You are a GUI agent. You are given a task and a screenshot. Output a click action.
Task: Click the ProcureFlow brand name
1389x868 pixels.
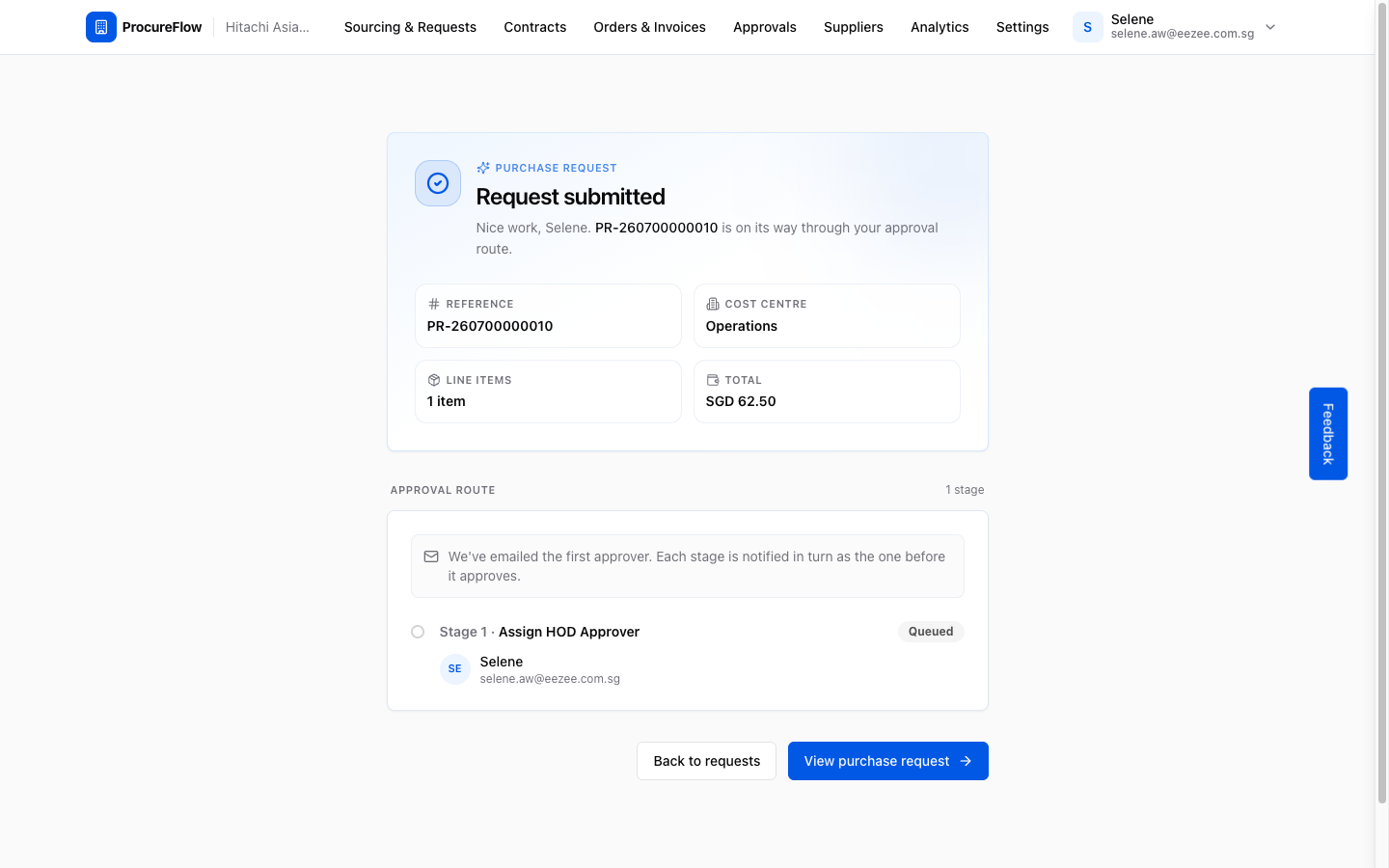click(162, 27)
